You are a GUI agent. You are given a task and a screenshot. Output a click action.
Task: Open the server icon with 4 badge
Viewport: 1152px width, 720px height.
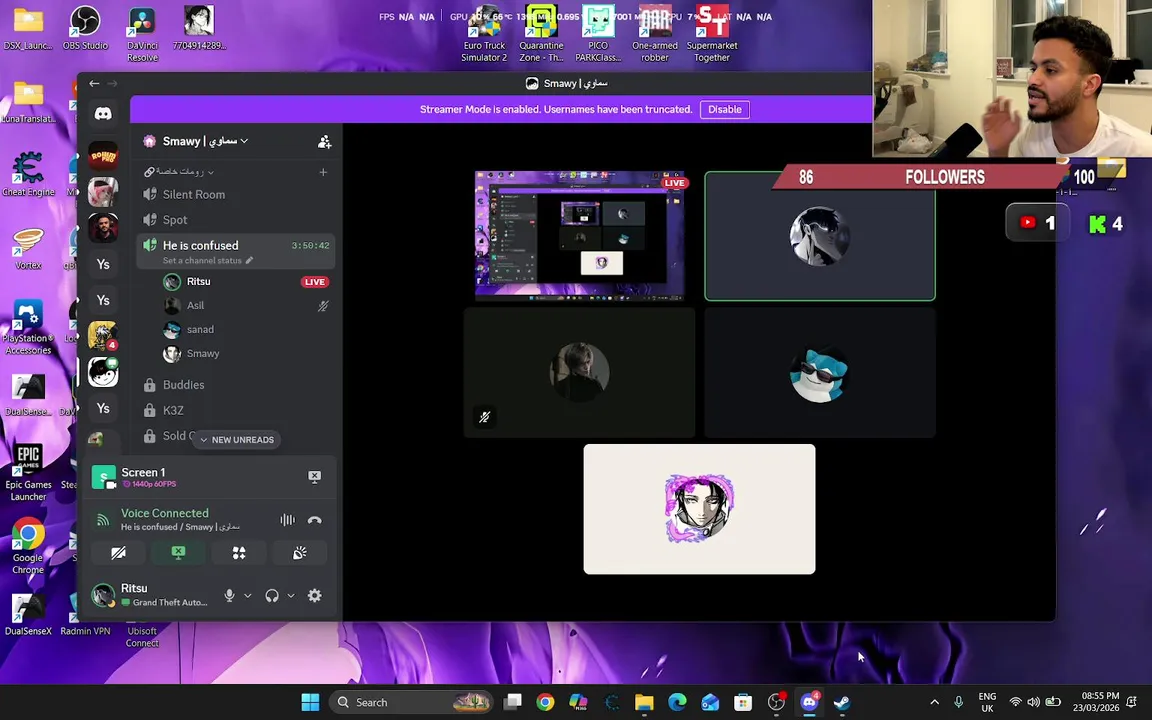click(103, 336)
